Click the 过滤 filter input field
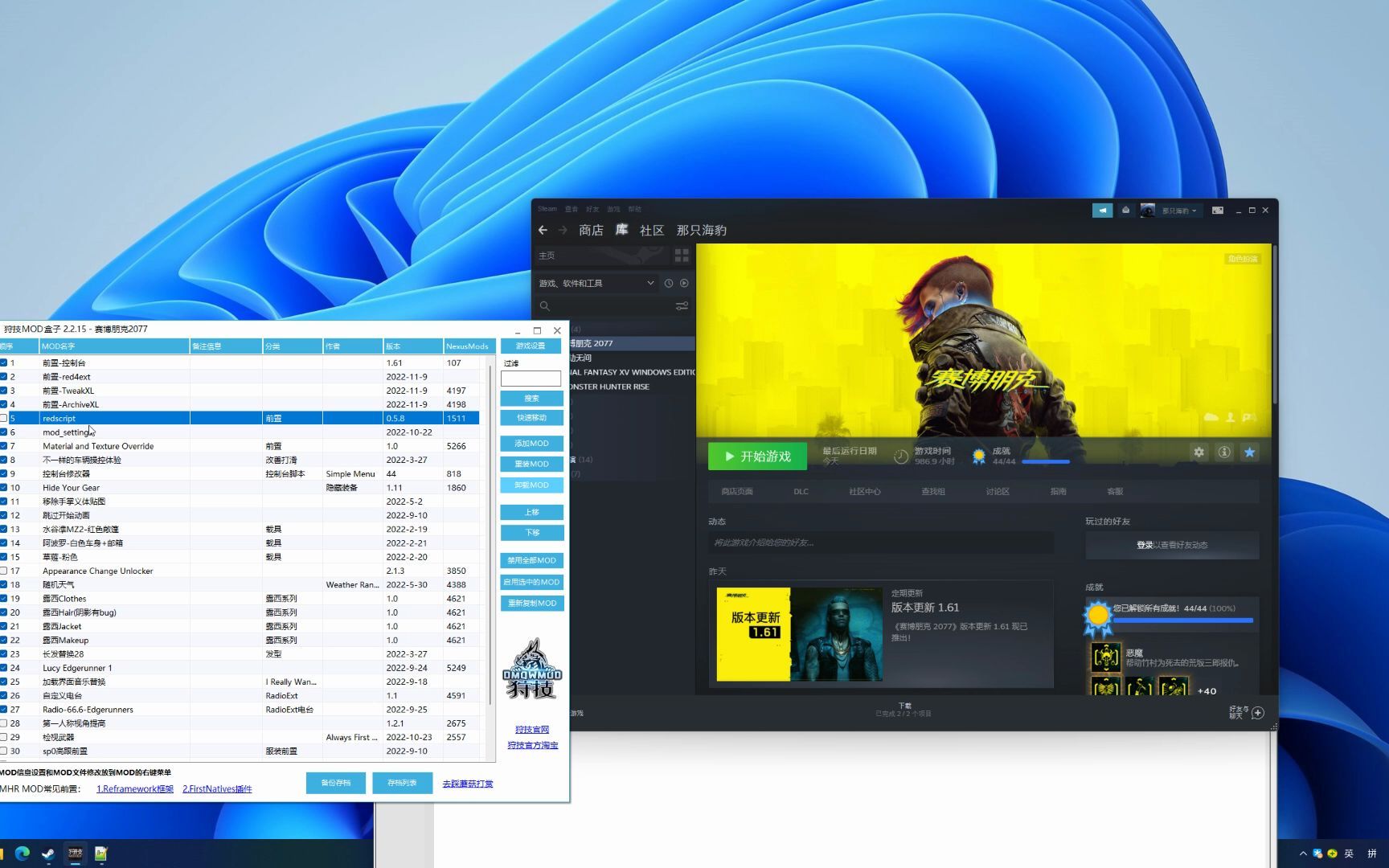 531,378
